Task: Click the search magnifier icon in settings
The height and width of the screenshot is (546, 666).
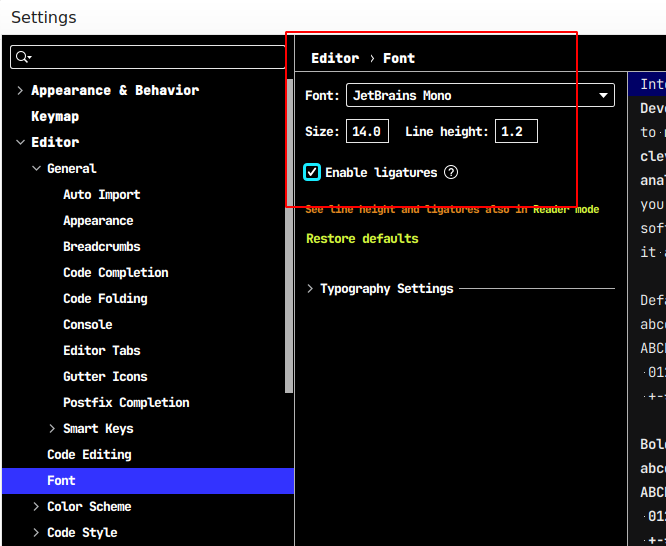Action: [x=23, y=57]
